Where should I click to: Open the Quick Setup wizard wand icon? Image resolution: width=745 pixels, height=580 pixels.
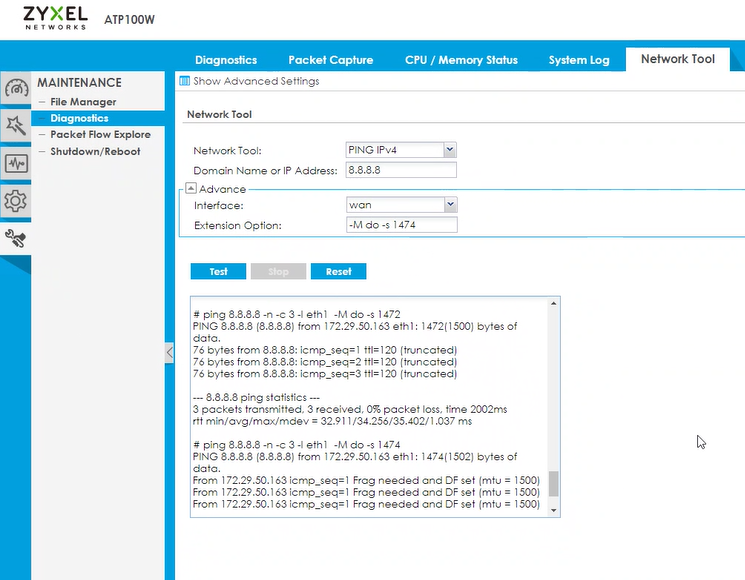[15, 125]
